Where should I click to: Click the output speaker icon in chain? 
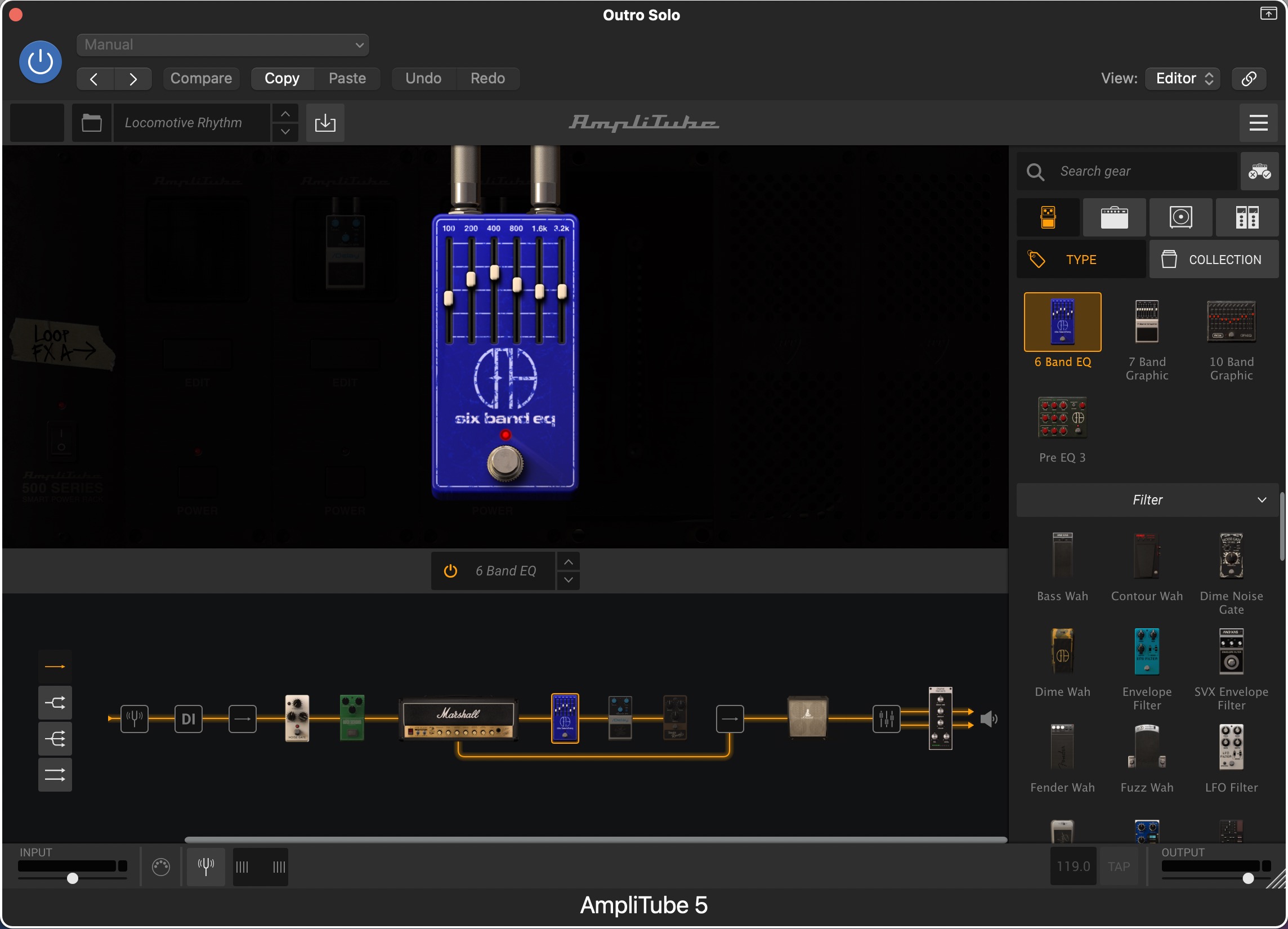coord(989,719)
